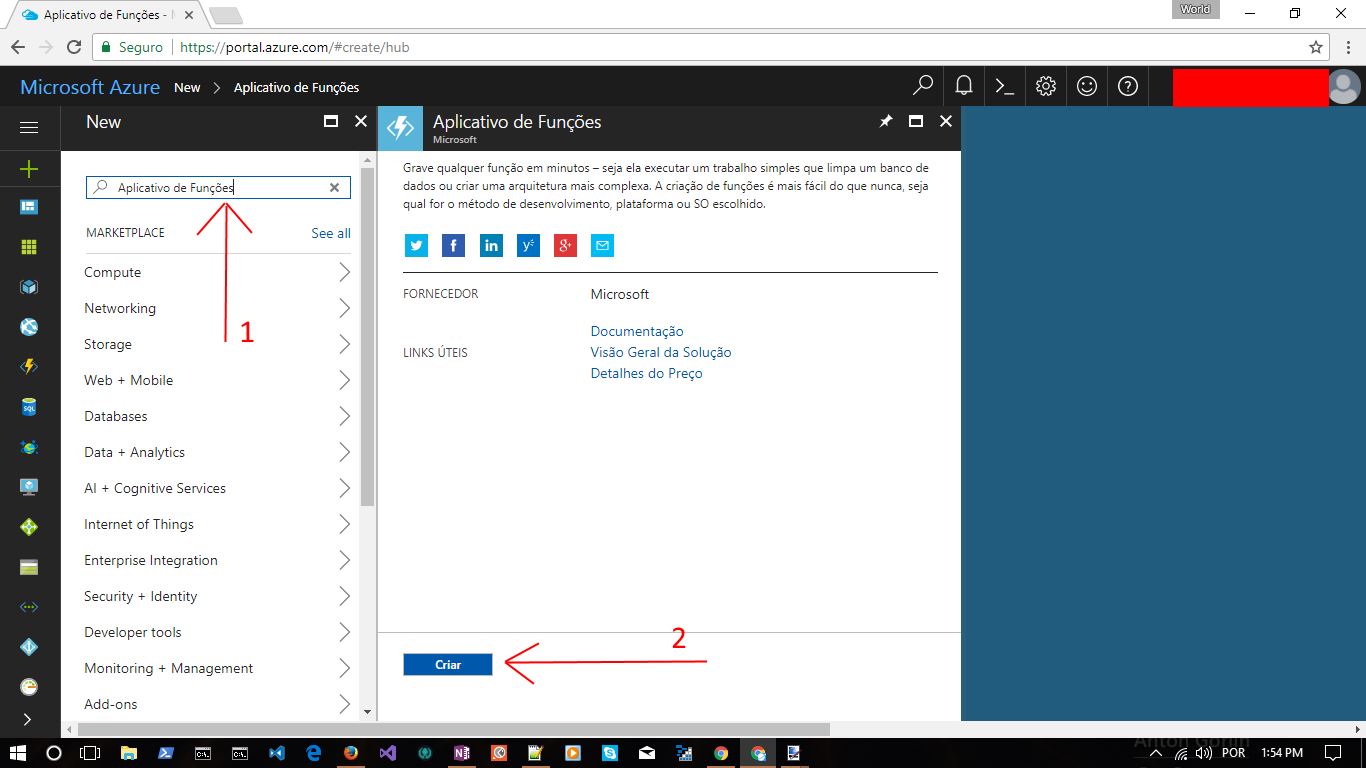Viewport: 1366px width, 768px height.
Task: Open the Security + Identity category
Action: coord(217,596)
